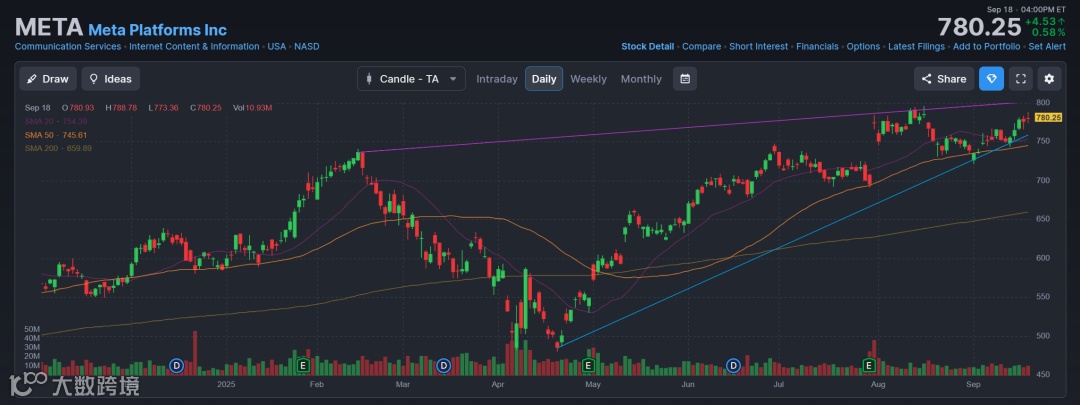The height and width of the screenshot is (405, 1080).
Task: Switch to the Intraday timeframe
Action: coord(497,79)
